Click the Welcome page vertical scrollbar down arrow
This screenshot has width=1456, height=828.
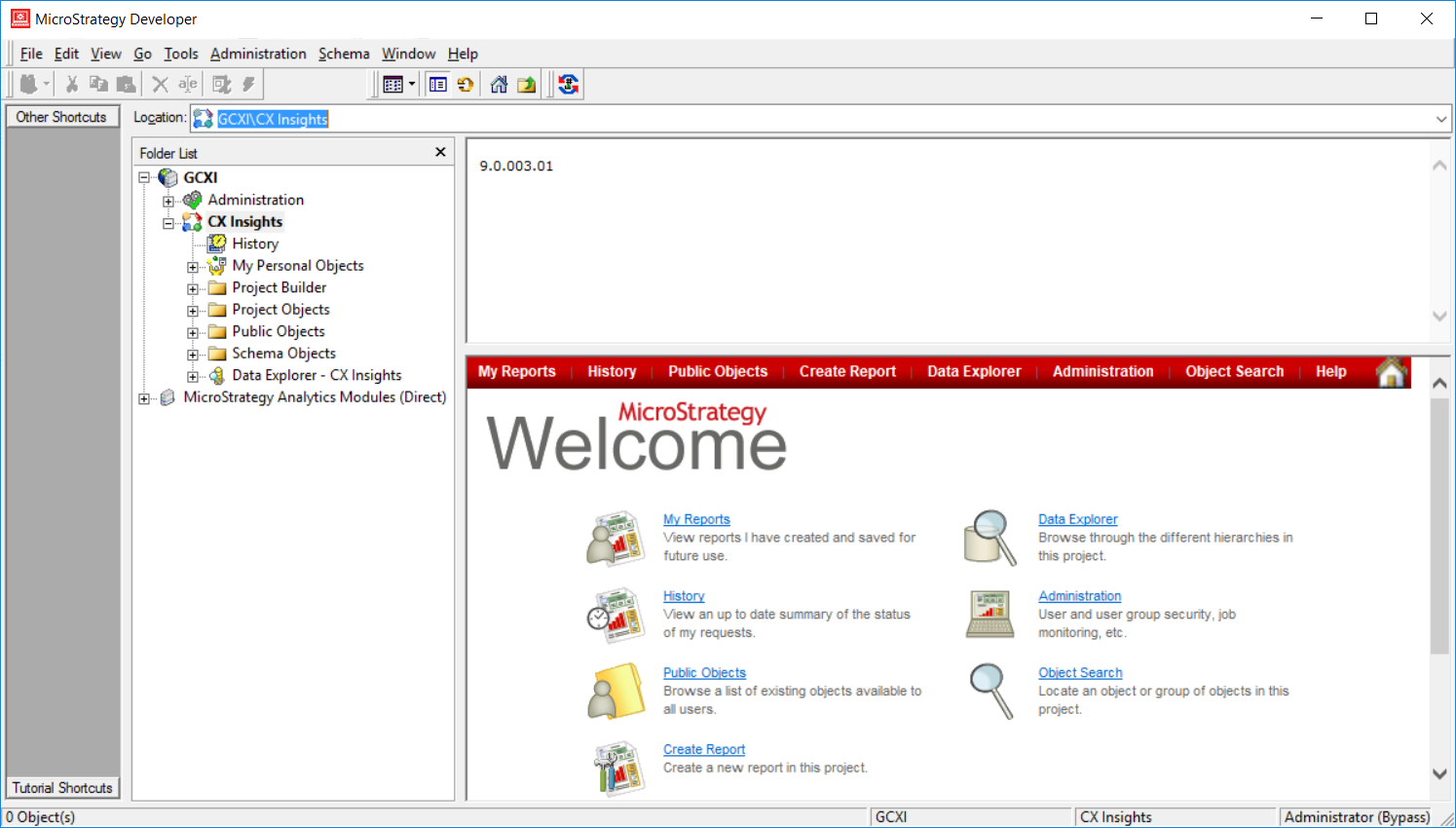pyautogui.click(x=1439, y=773)
